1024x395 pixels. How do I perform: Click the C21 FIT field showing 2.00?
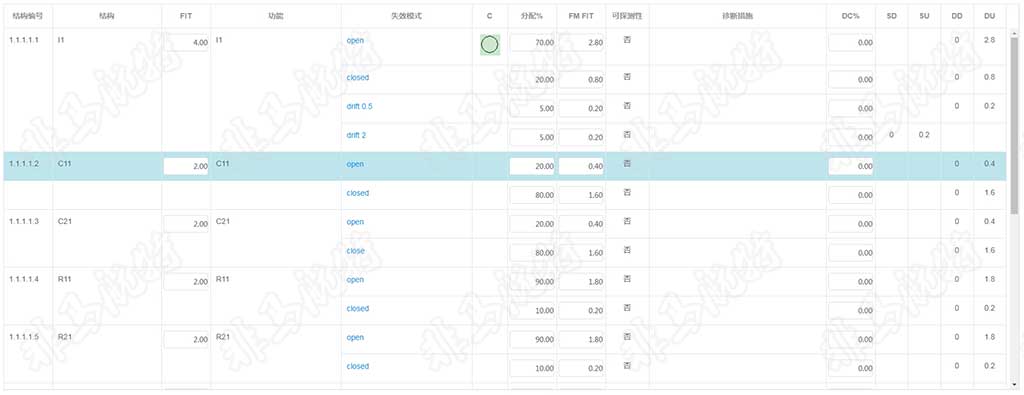186,224
